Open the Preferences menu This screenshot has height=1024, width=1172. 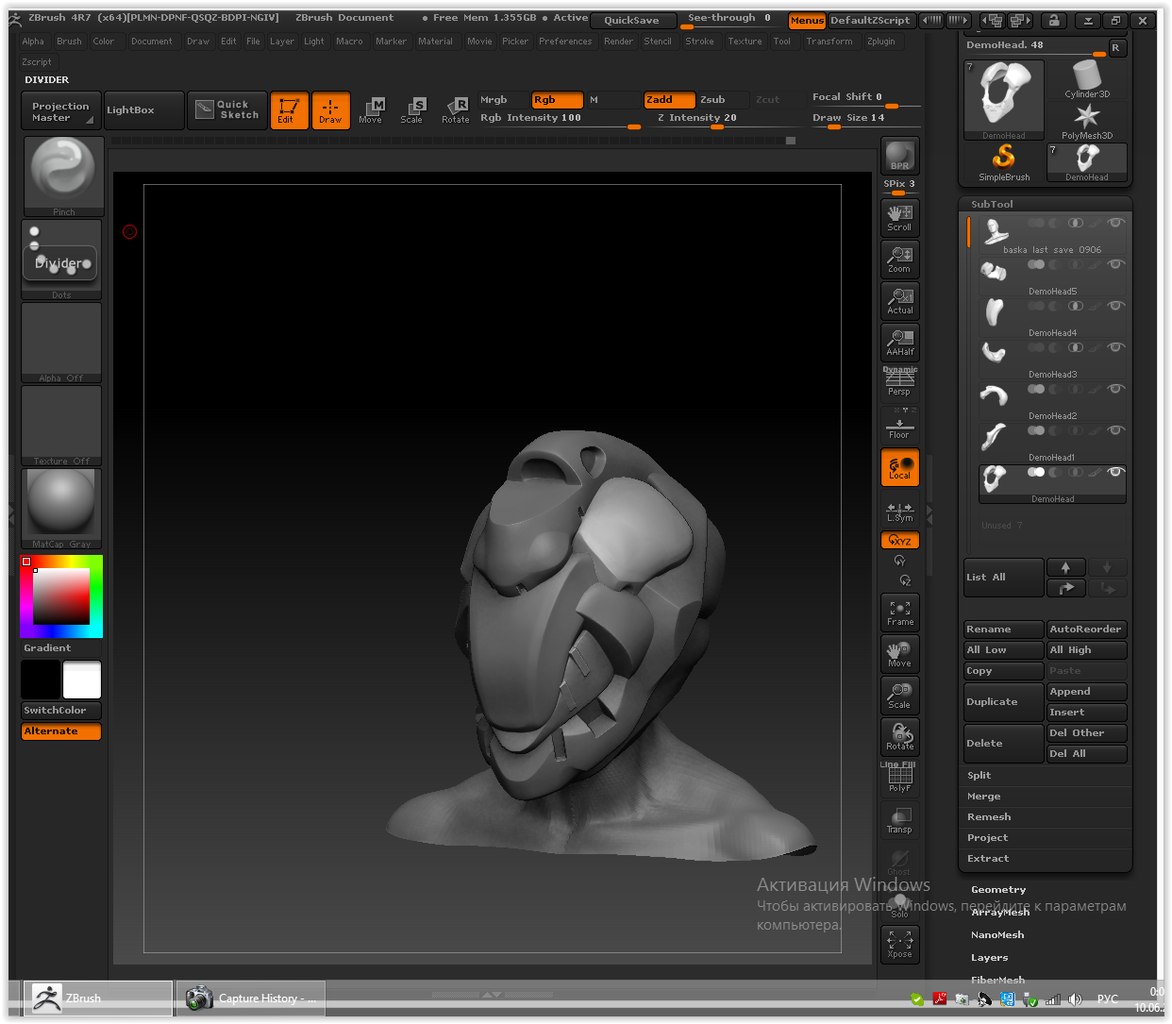pyautogui.click(x=565, y=41)
